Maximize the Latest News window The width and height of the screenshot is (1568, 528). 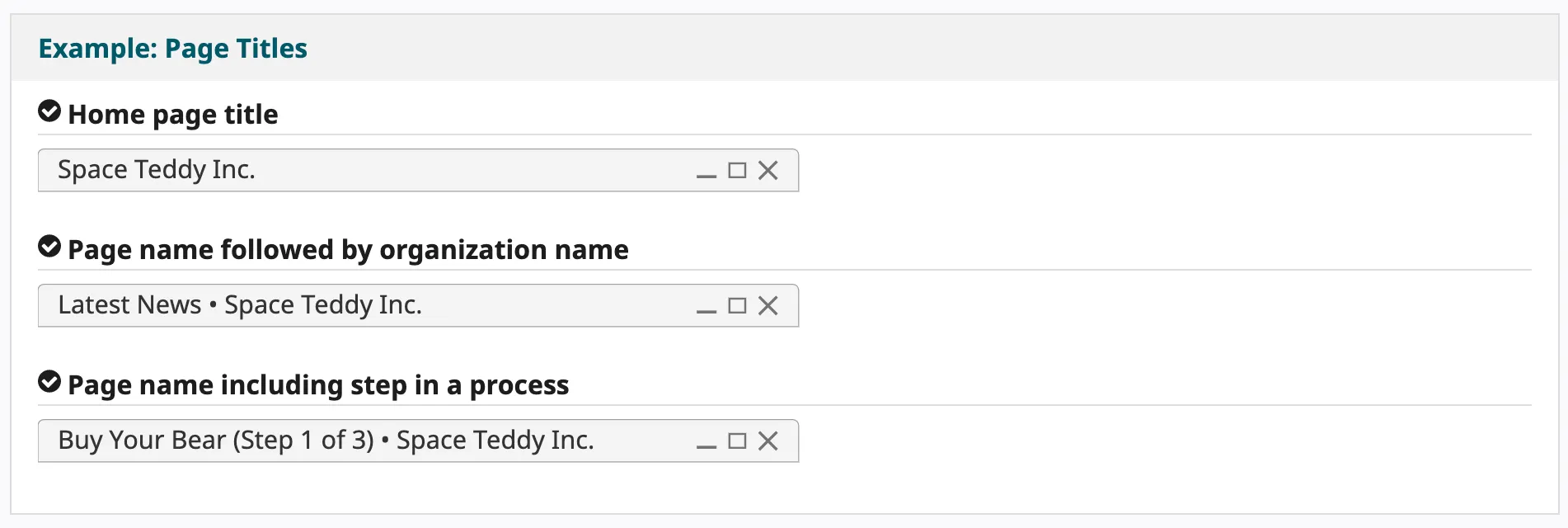click(737, 306)
